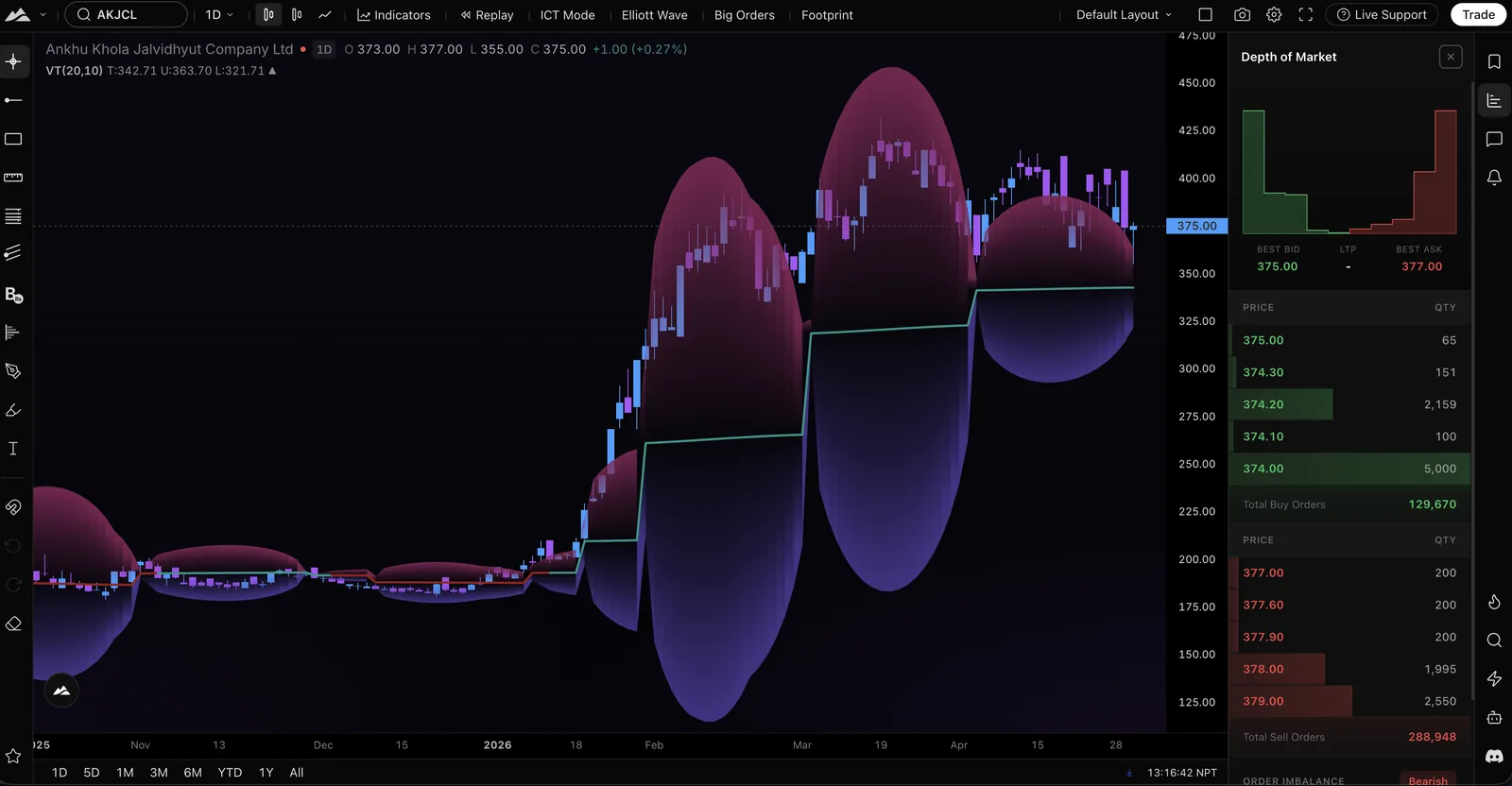Open Elliott Wave menu
The width and height of the screenshot is (1512, 786).
[x=654, y=15]
